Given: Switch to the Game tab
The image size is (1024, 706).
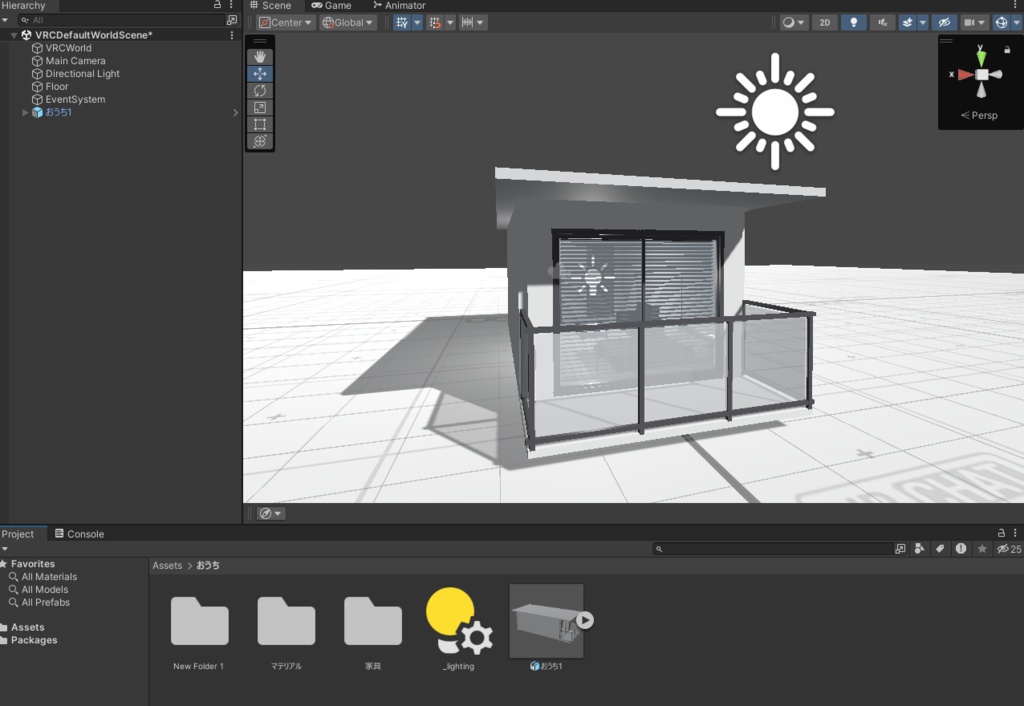Looking at the screenshot, I should (332, 5).
